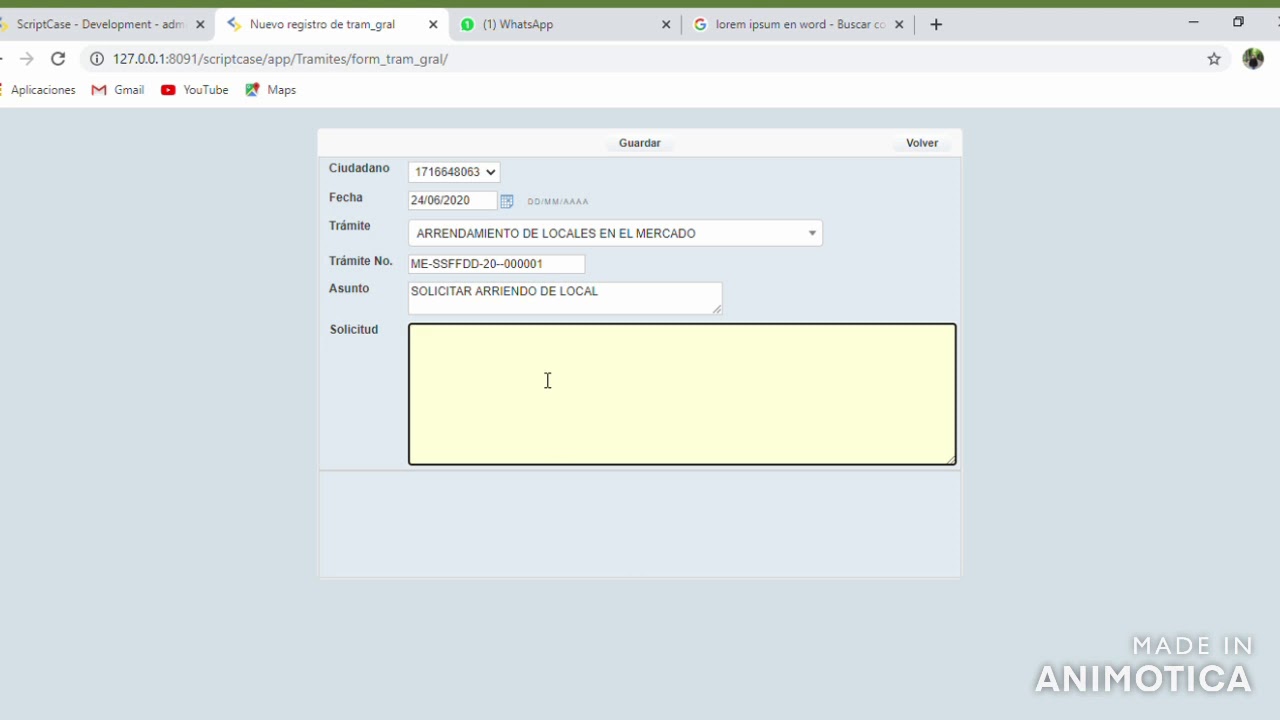Click the Solicitud resize handle
1280x720 pixels.
click(951, 460)
